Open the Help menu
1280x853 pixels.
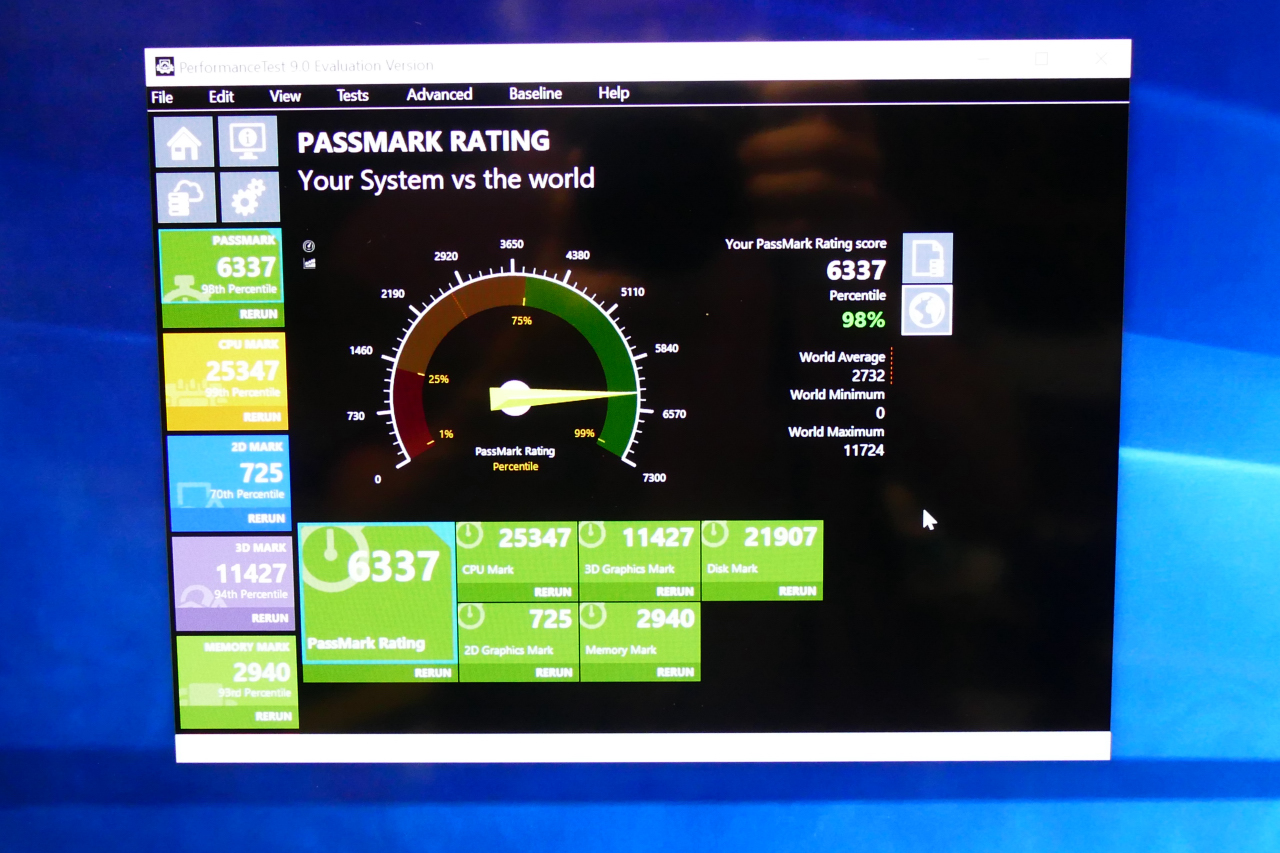pos(613,93)
